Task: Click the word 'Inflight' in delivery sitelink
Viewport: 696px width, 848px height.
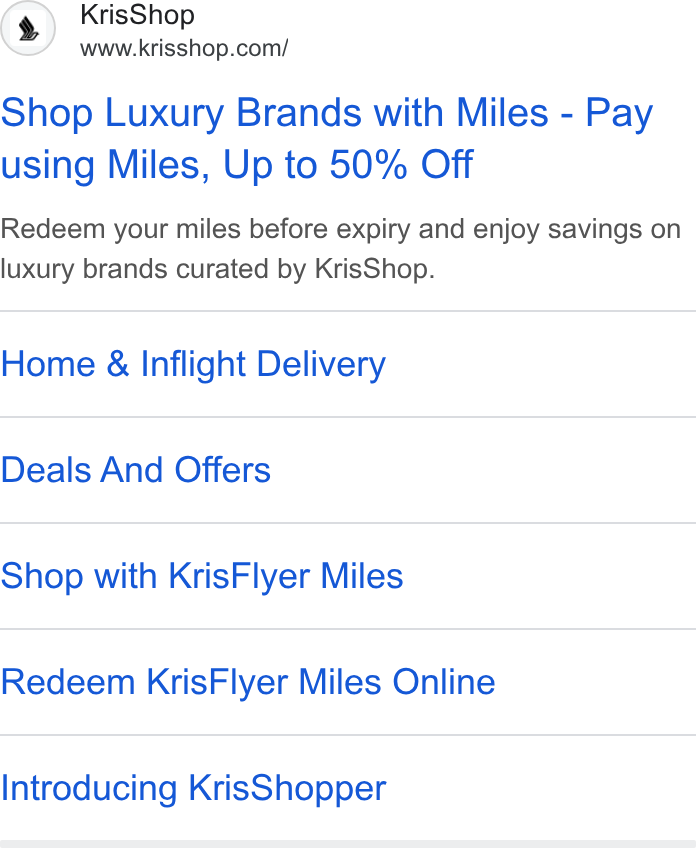Action: coord(193,363)
